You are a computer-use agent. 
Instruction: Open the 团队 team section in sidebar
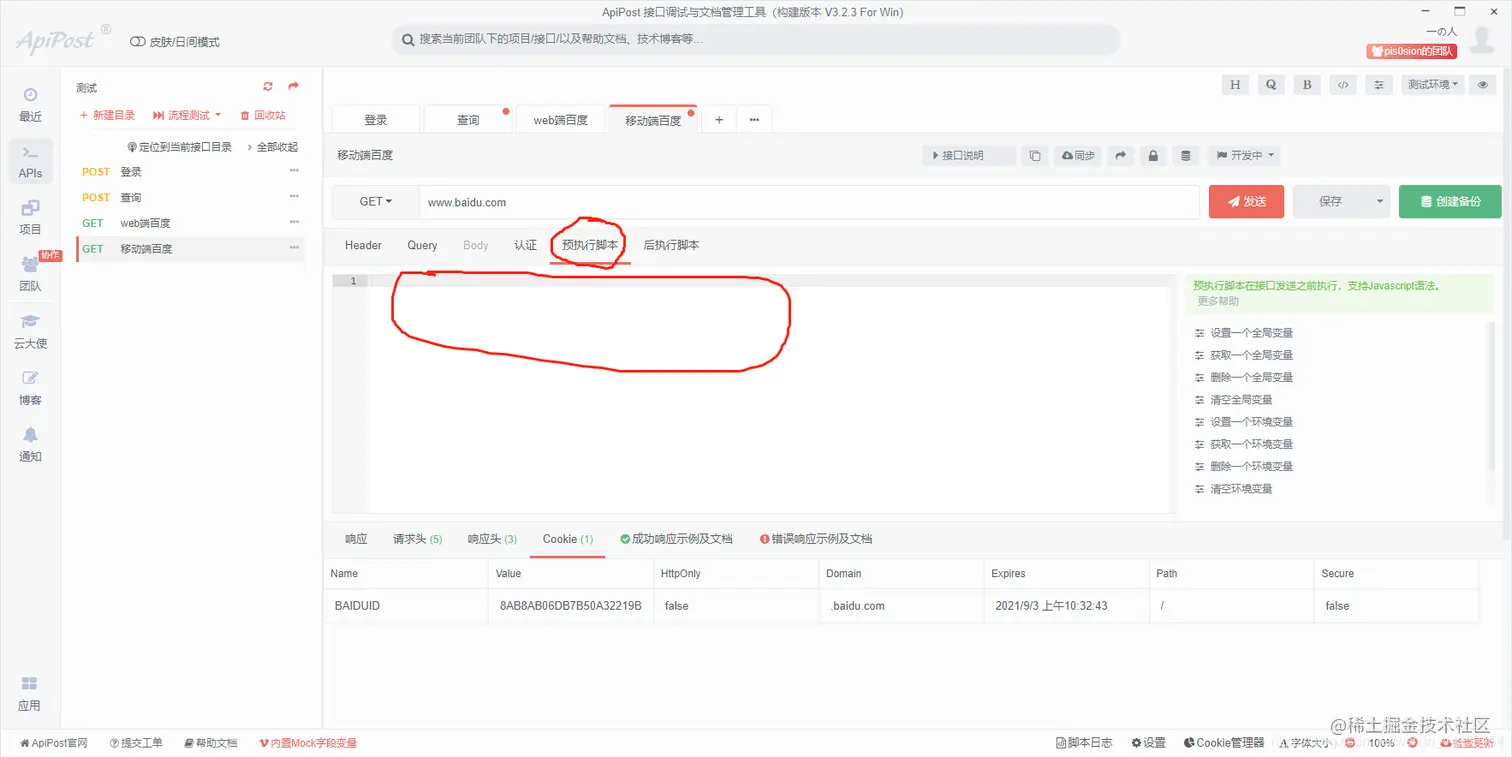point(30,273)
